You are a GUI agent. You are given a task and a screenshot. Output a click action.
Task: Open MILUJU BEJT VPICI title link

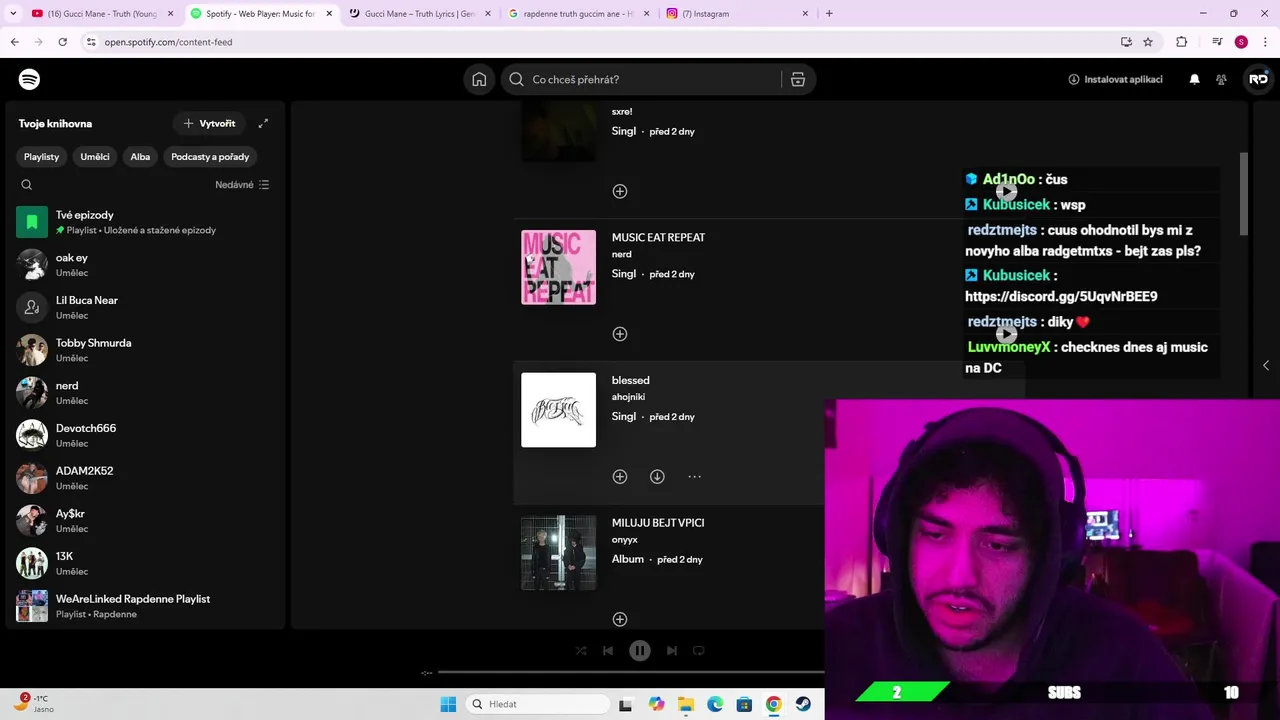[x=658, y=523]
